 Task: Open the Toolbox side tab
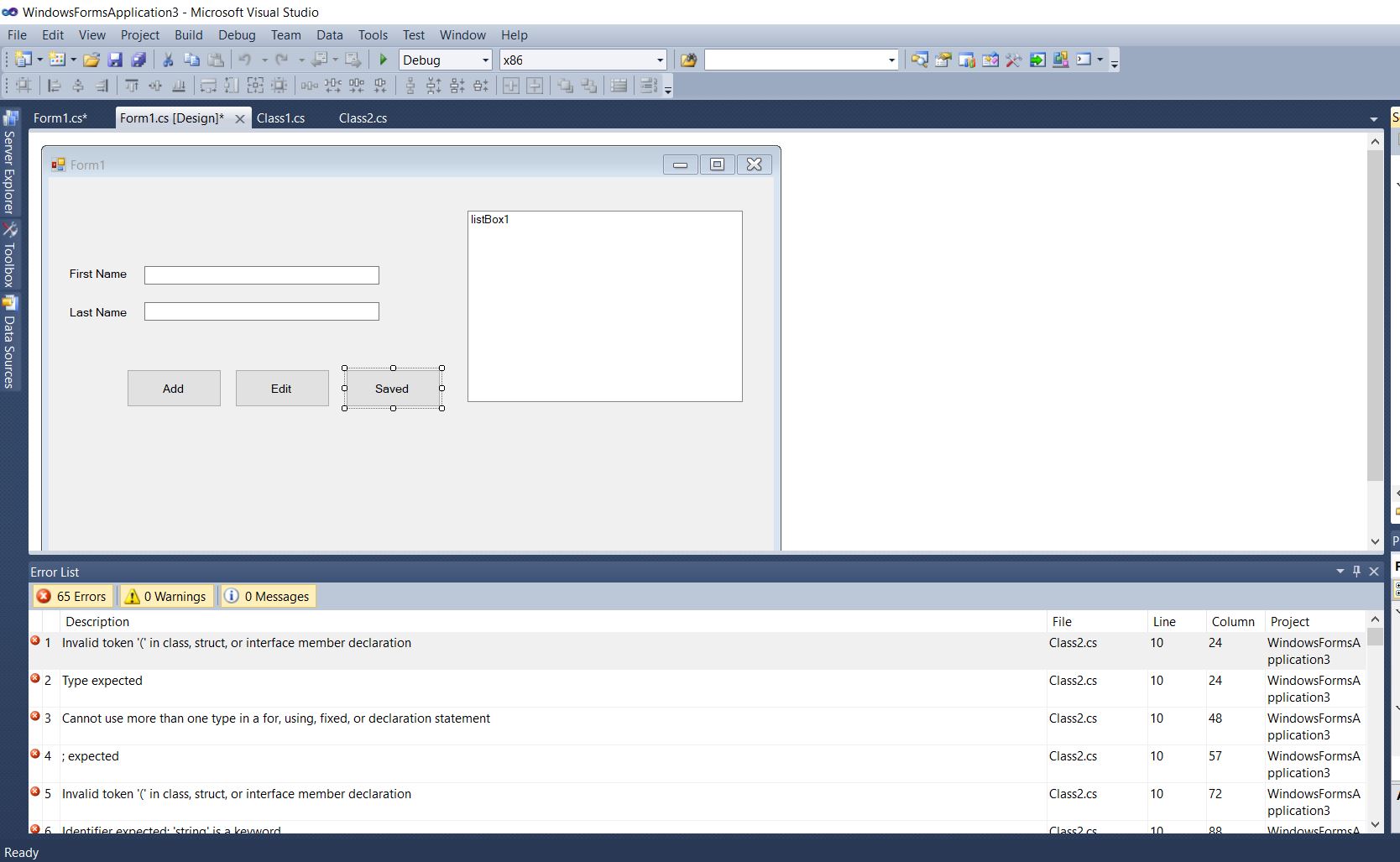(10, 255)
